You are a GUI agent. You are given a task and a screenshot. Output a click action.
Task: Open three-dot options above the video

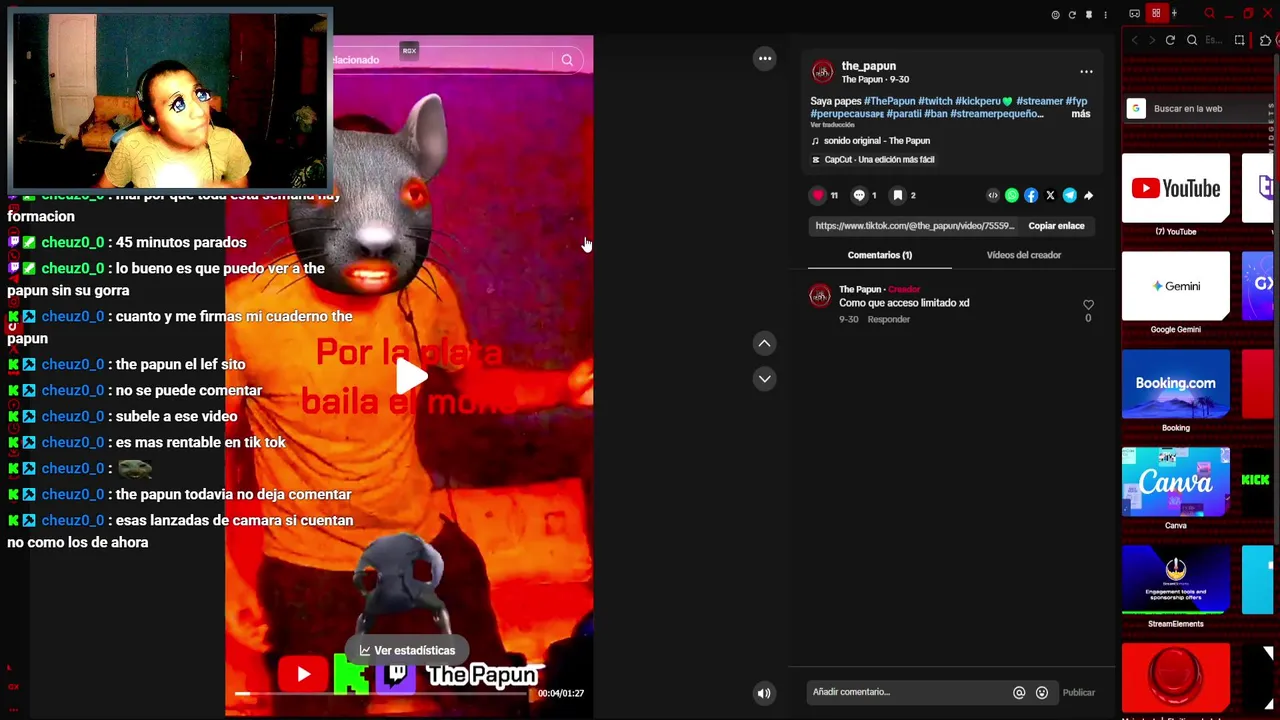coord(765,58)
